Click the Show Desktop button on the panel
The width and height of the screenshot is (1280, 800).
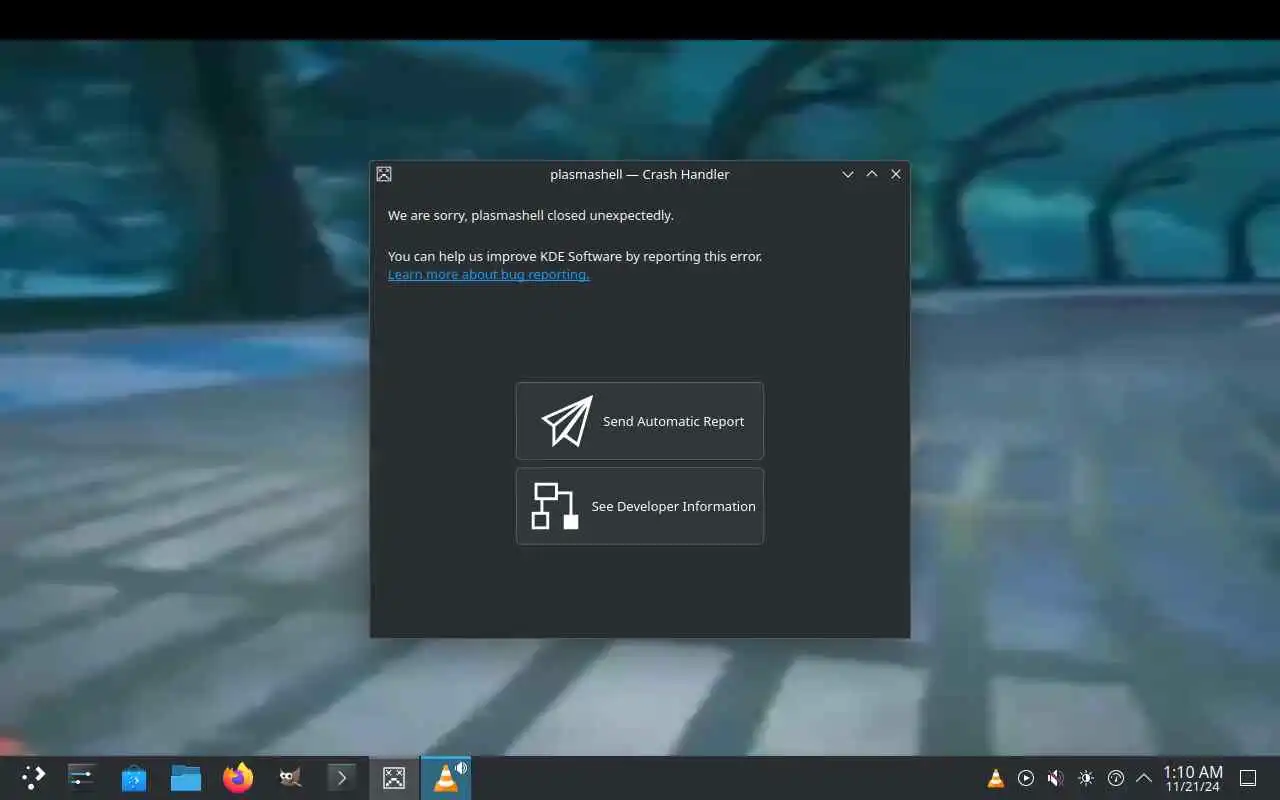click(1248, 778)
